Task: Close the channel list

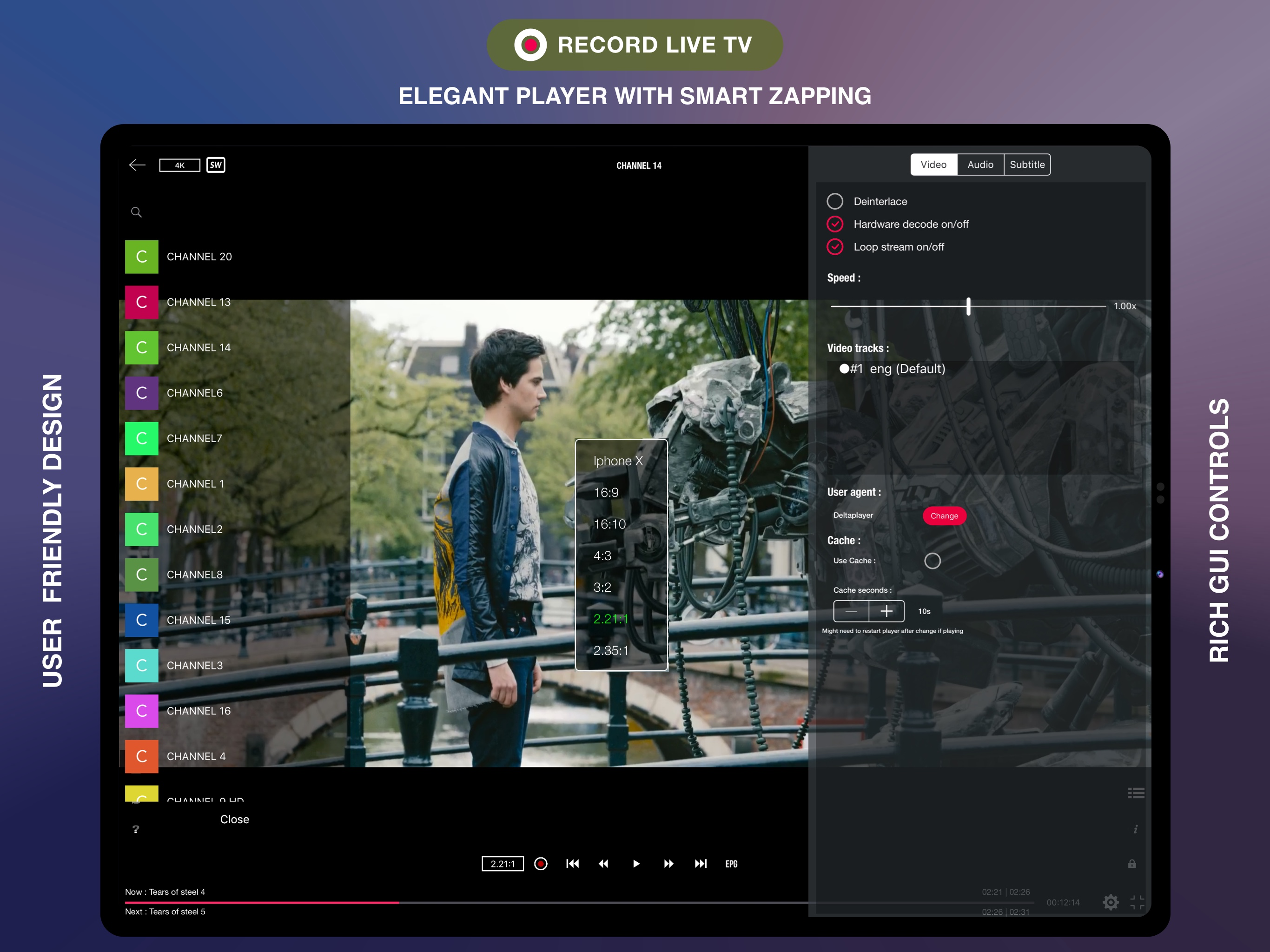Action: (234, 820)
